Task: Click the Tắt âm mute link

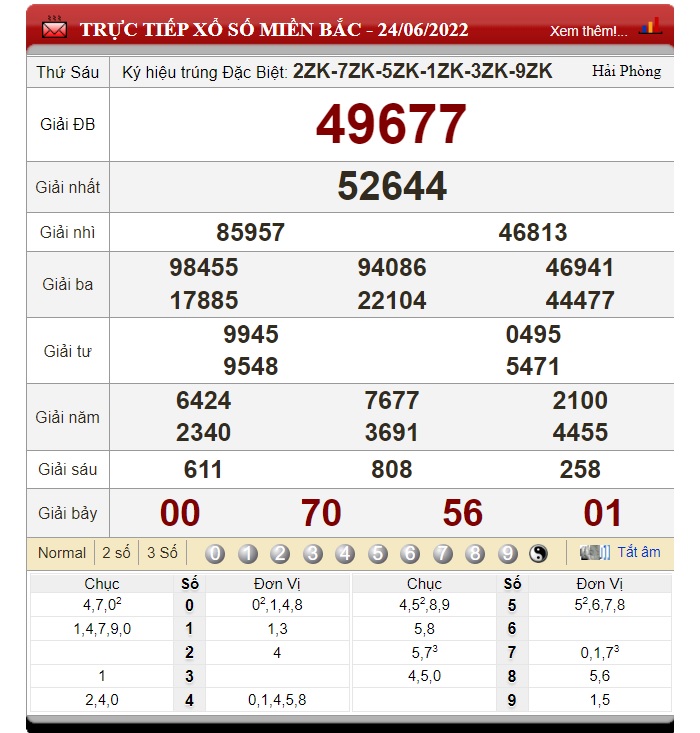Action: (x=639, y=552)
